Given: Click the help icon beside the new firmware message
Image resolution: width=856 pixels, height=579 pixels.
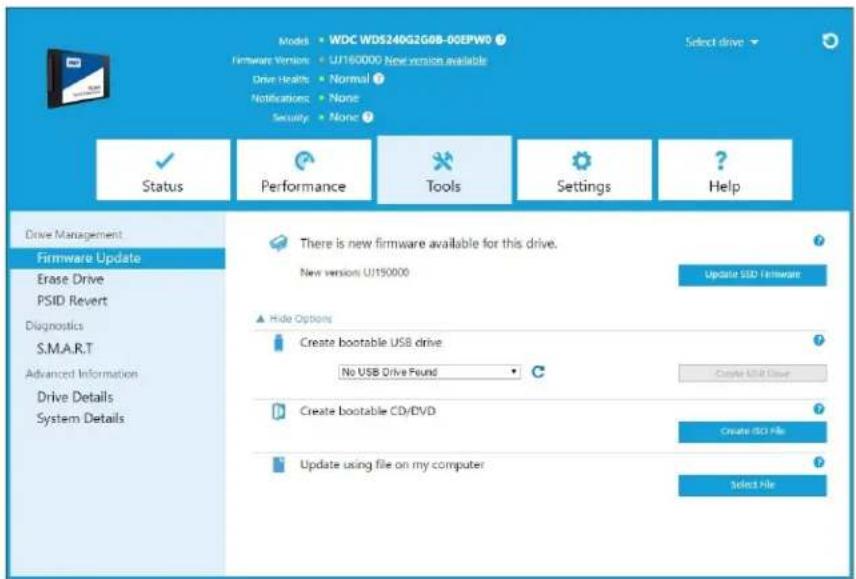Looking at the screenshot, I should (818, 241).
